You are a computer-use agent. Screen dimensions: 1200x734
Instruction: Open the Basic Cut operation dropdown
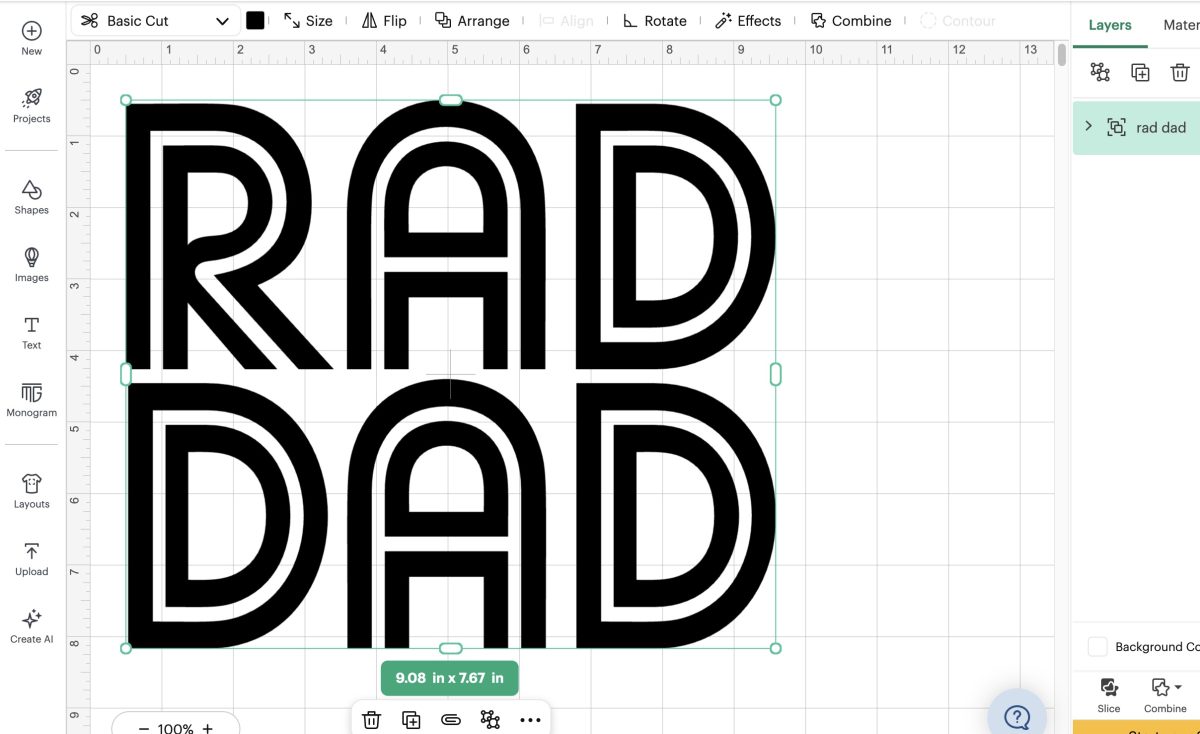pyautogui.click(x=156, y=21)
